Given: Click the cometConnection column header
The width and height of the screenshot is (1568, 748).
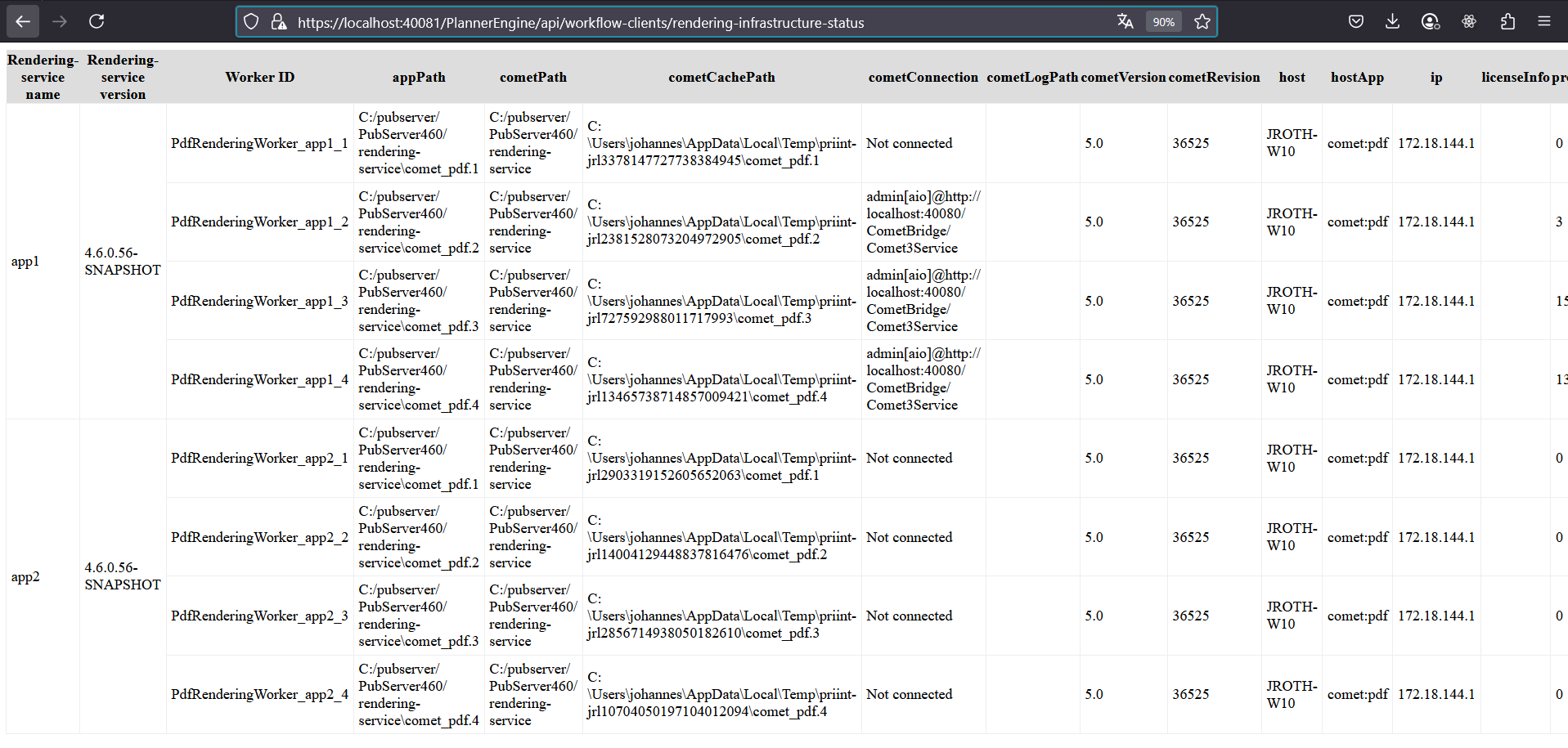Looking at the screenshot, I should [x=923, y=77].
